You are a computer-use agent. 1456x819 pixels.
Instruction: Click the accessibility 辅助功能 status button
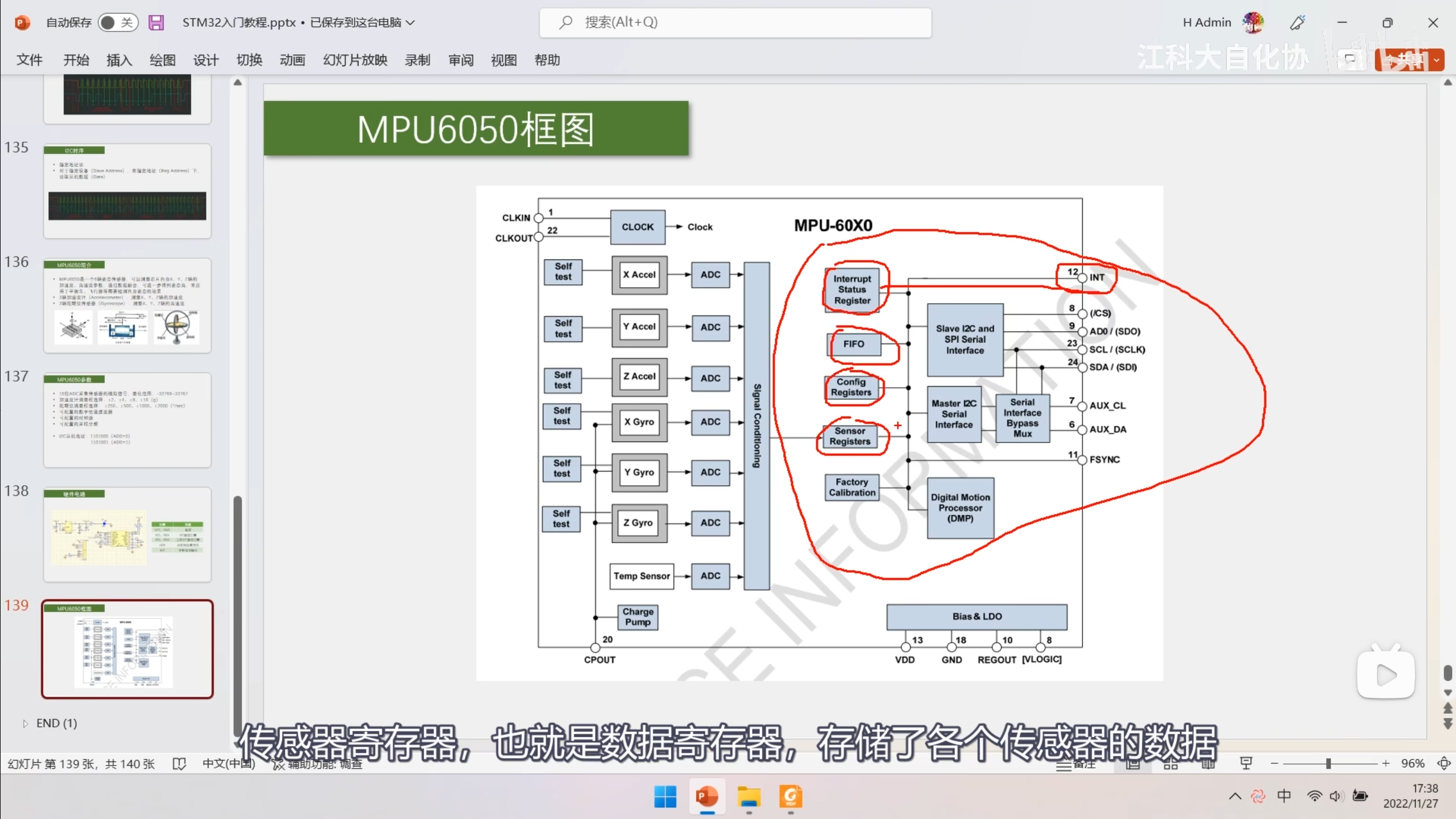pyautogui.click(x=317, y=764)
